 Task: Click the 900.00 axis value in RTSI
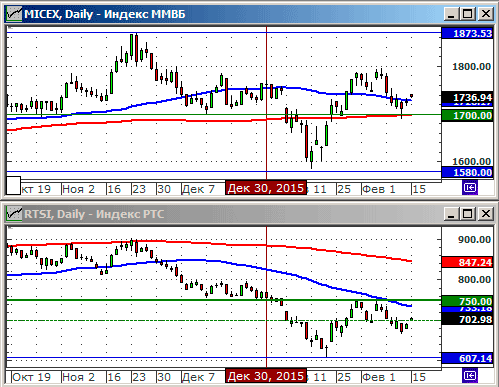[x=474, y=240]
